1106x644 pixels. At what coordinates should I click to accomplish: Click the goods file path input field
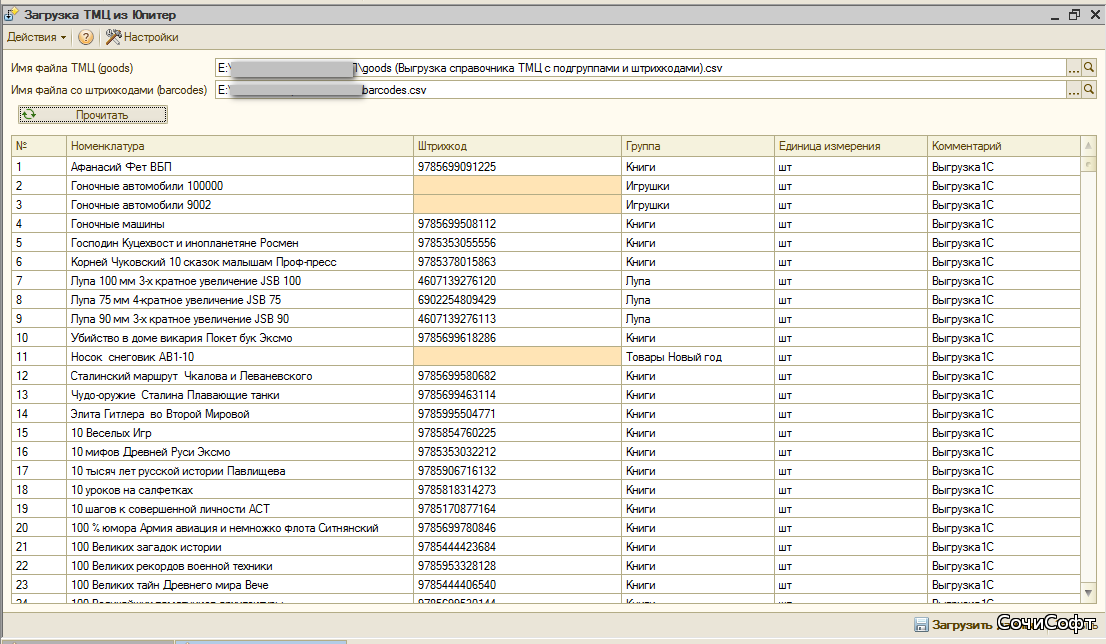click(640, 68)
